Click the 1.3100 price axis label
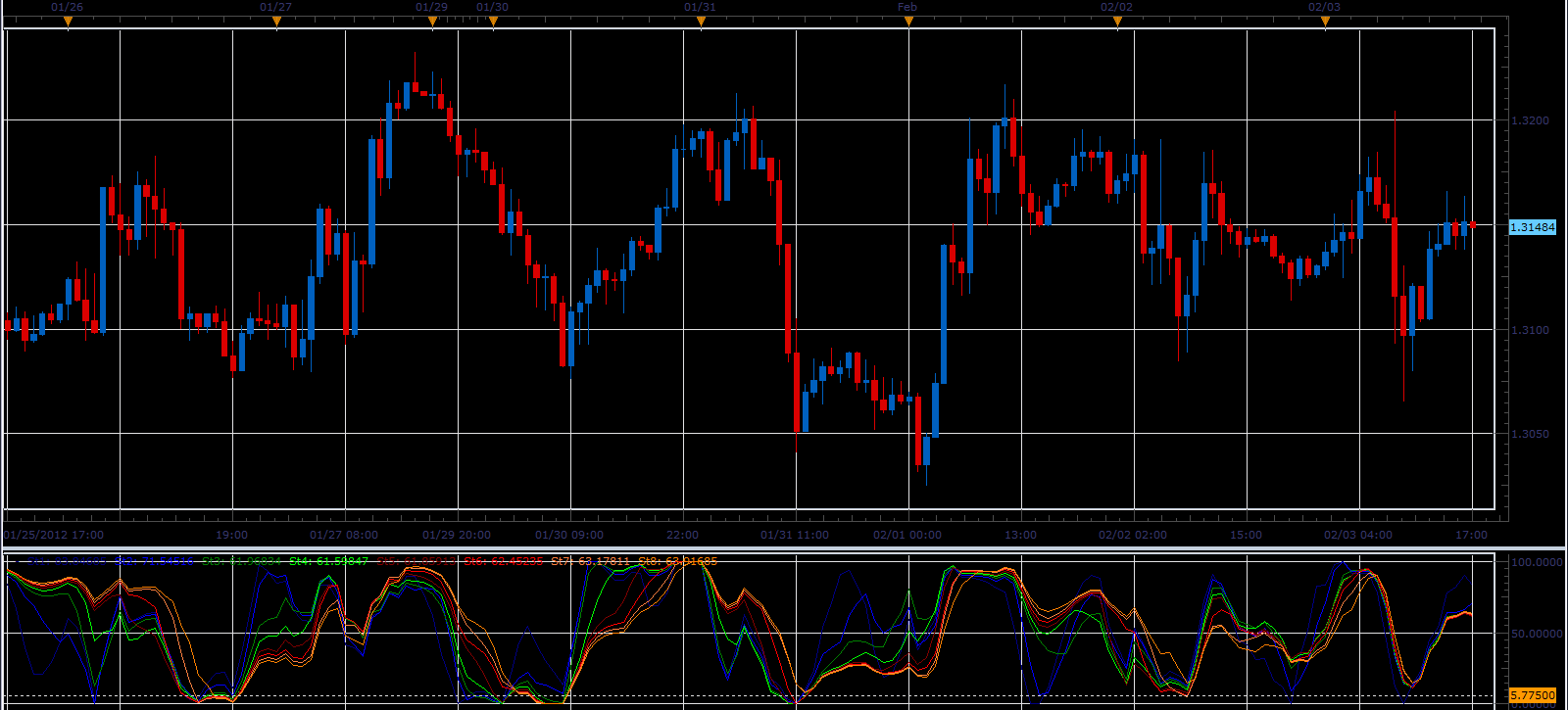 (1531, 330)
